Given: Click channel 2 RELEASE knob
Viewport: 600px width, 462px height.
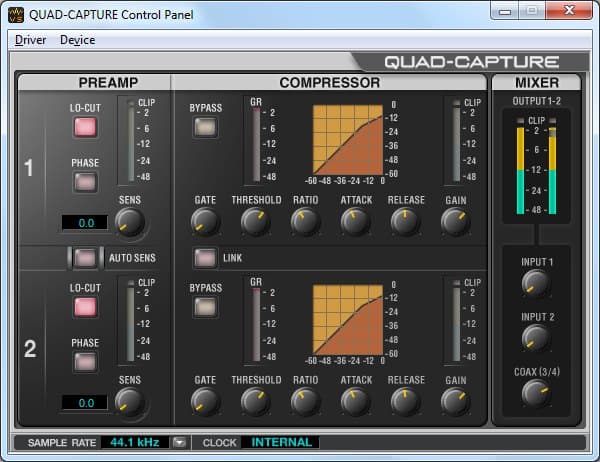Looking at the screenshot, I should (406, 402).
